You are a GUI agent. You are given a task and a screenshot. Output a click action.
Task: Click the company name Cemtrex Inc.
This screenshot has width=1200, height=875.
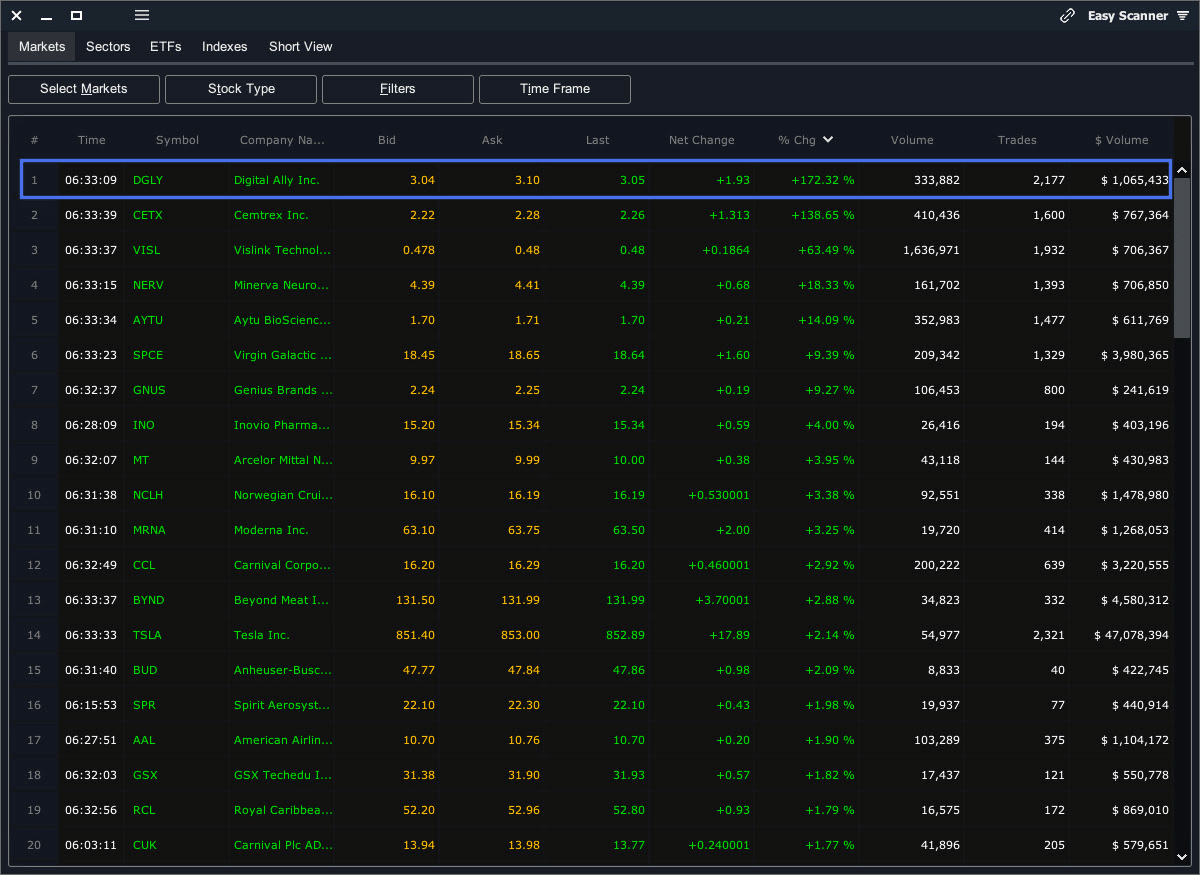[271, 215]
